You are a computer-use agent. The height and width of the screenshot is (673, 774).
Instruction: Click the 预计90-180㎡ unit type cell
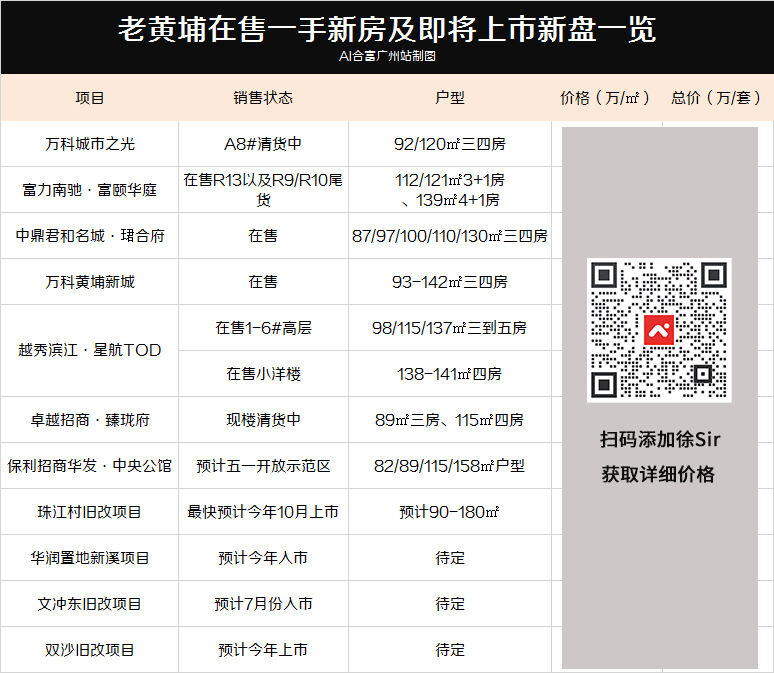(450, 512)
